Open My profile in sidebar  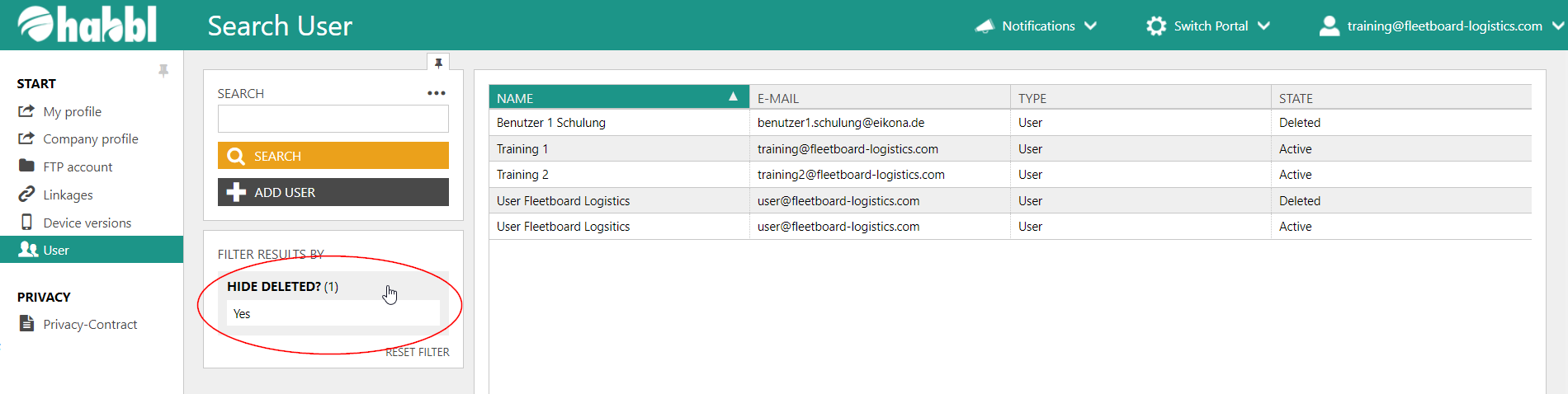pyautogui.click(x=72, y=112)
